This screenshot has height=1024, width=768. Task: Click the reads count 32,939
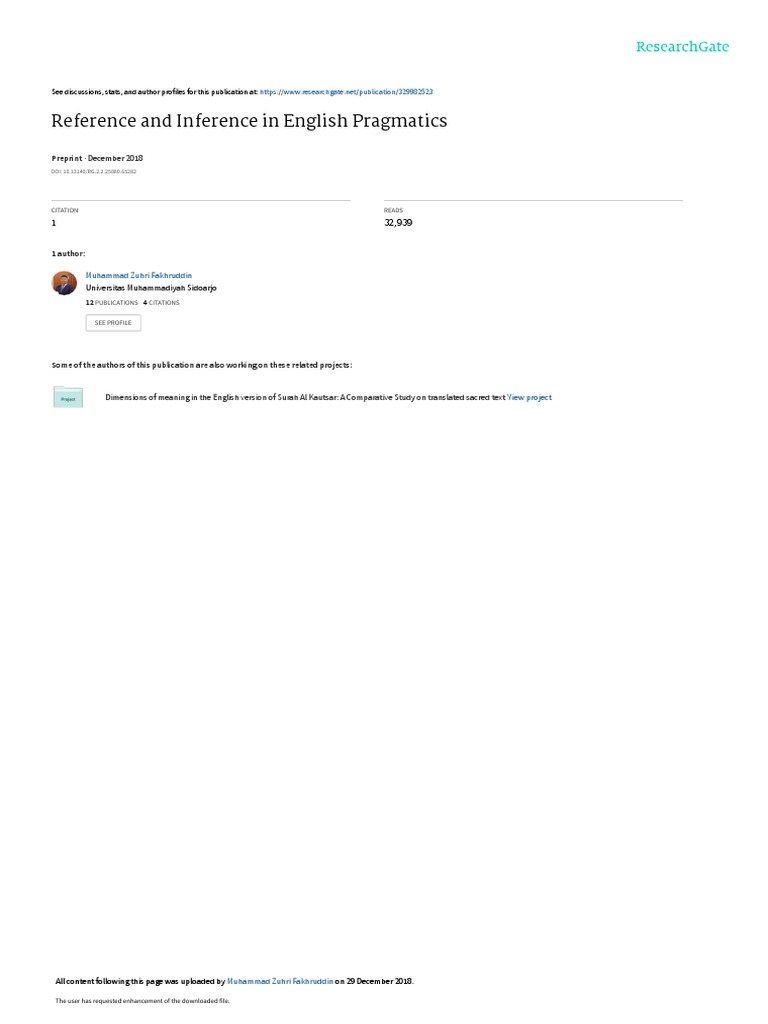tap(398, 223)
